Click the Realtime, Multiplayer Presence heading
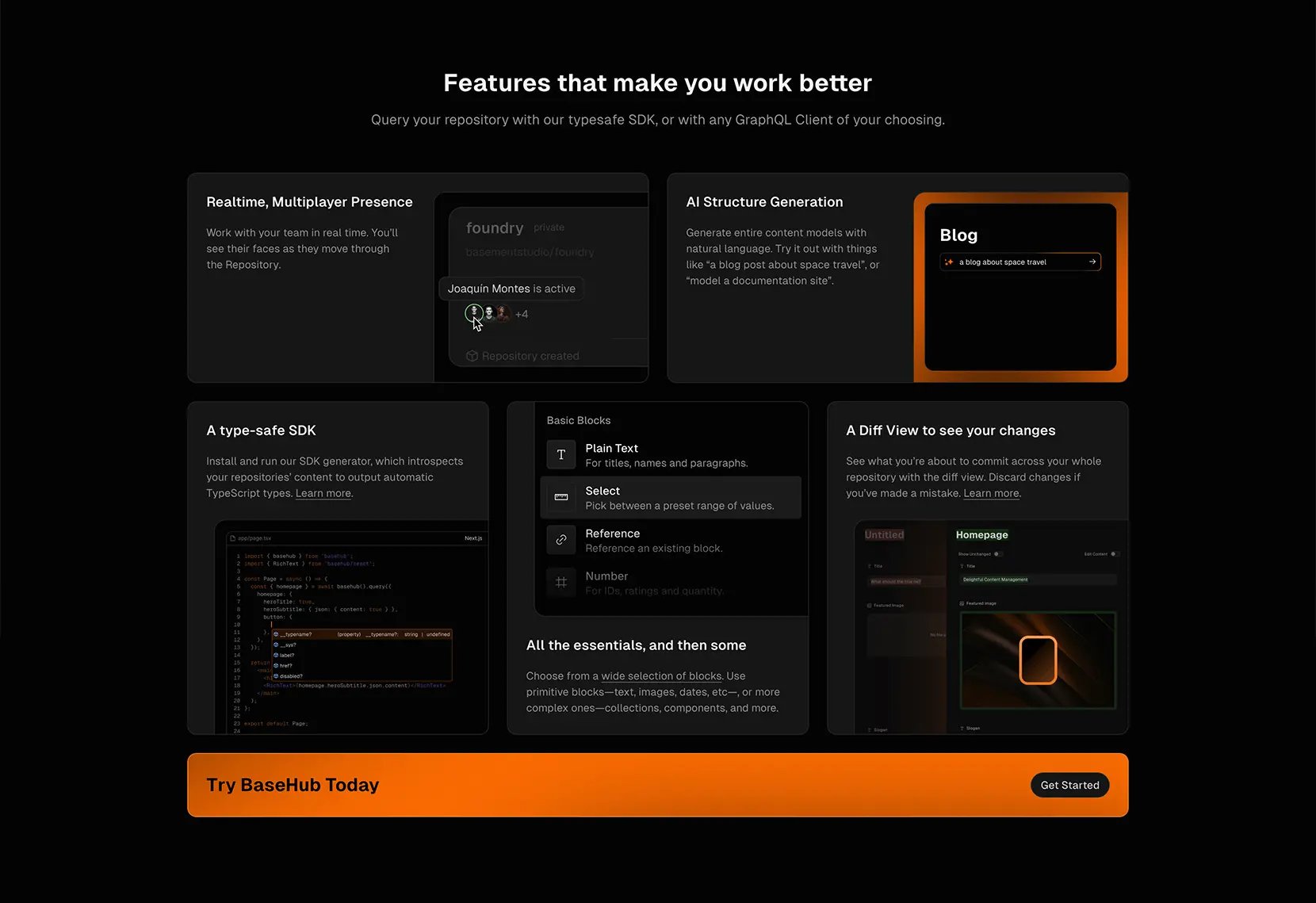 tap(309, 202)
